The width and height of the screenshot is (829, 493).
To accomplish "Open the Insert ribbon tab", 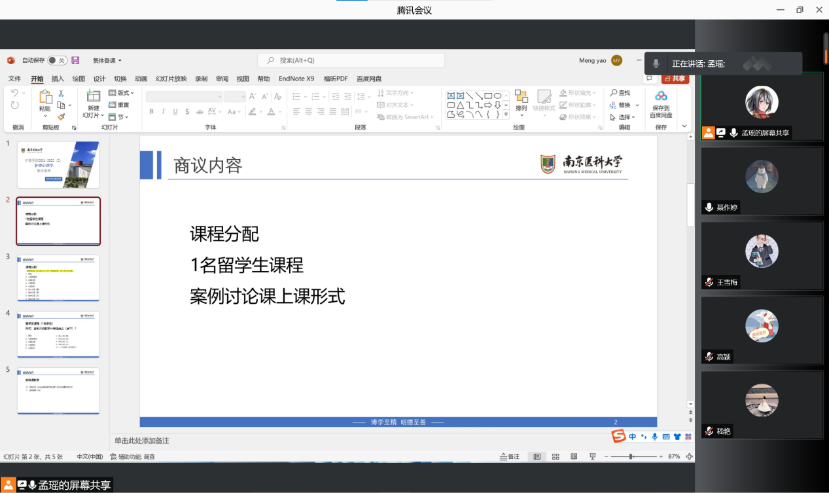I will [58, 78].
